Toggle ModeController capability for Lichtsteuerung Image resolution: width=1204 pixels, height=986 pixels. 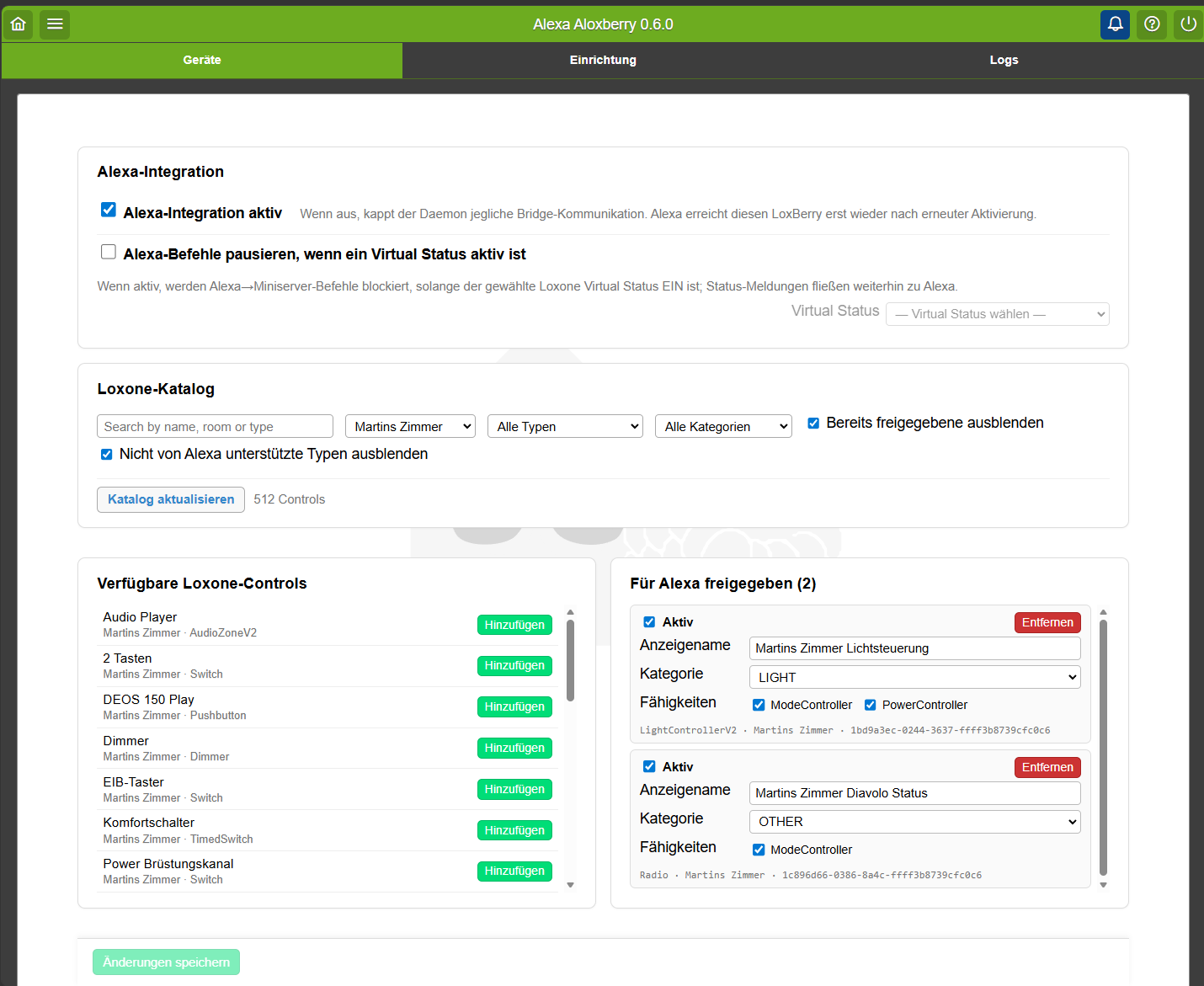(x=759, y=706)
